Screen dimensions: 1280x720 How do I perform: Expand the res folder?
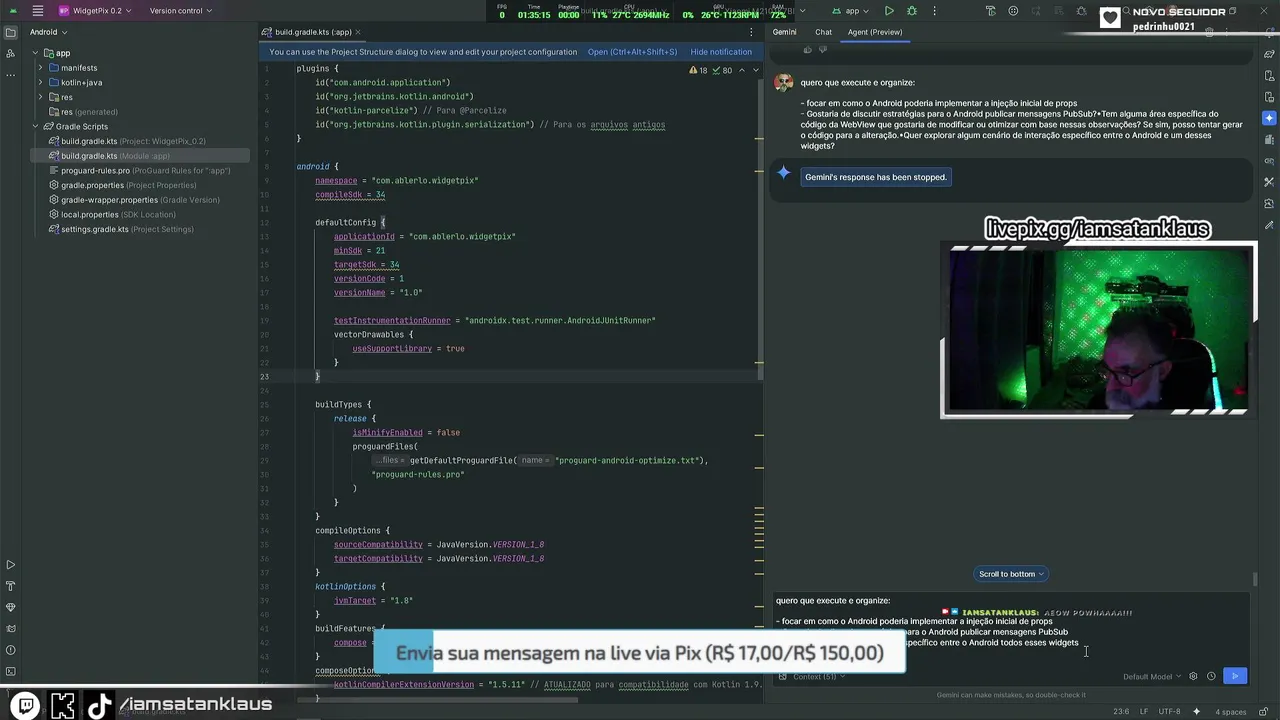41,97
